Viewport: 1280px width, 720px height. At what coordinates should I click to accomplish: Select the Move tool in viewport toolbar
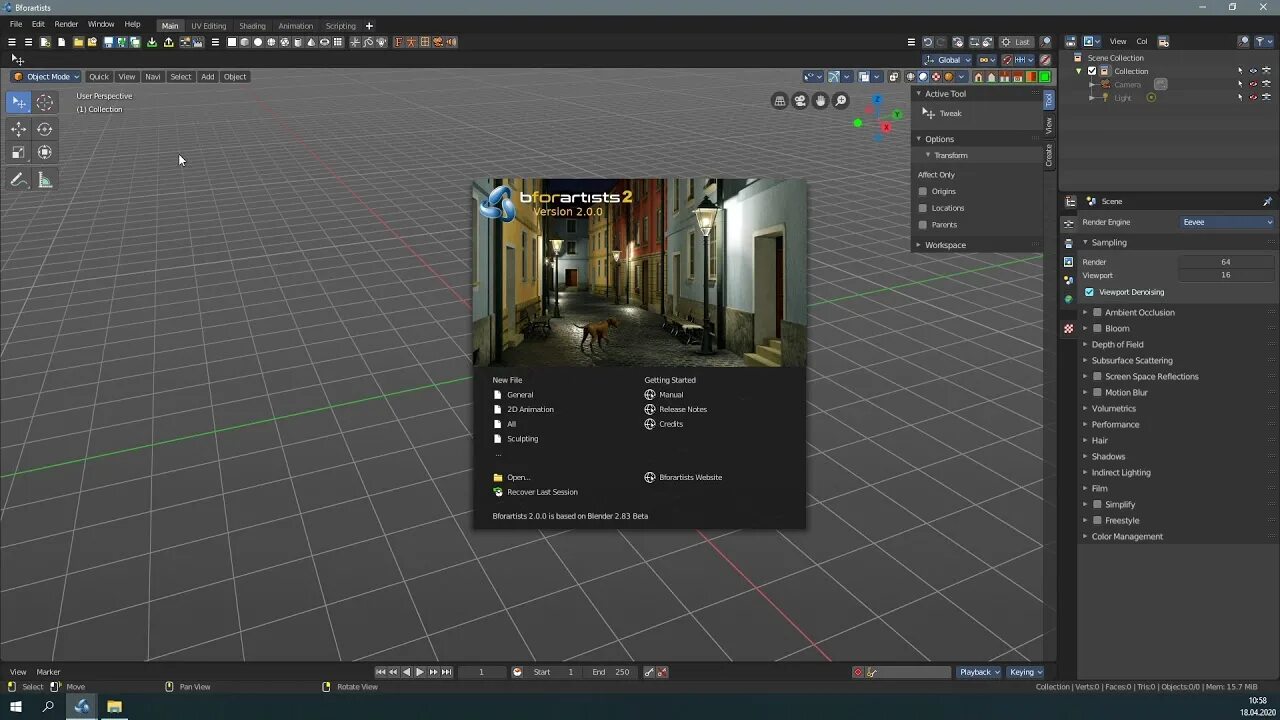(19, 129)
